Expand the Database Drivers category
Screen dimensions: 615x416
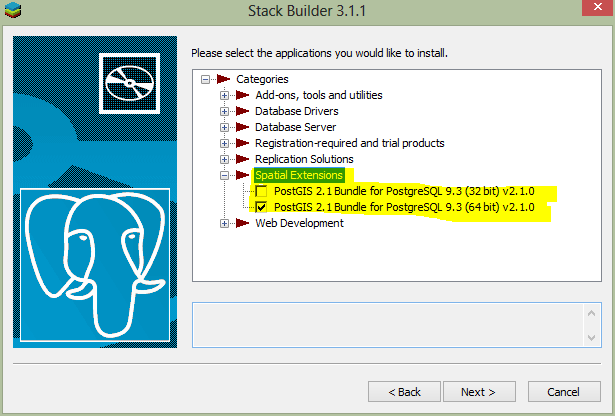coord(224,111)
